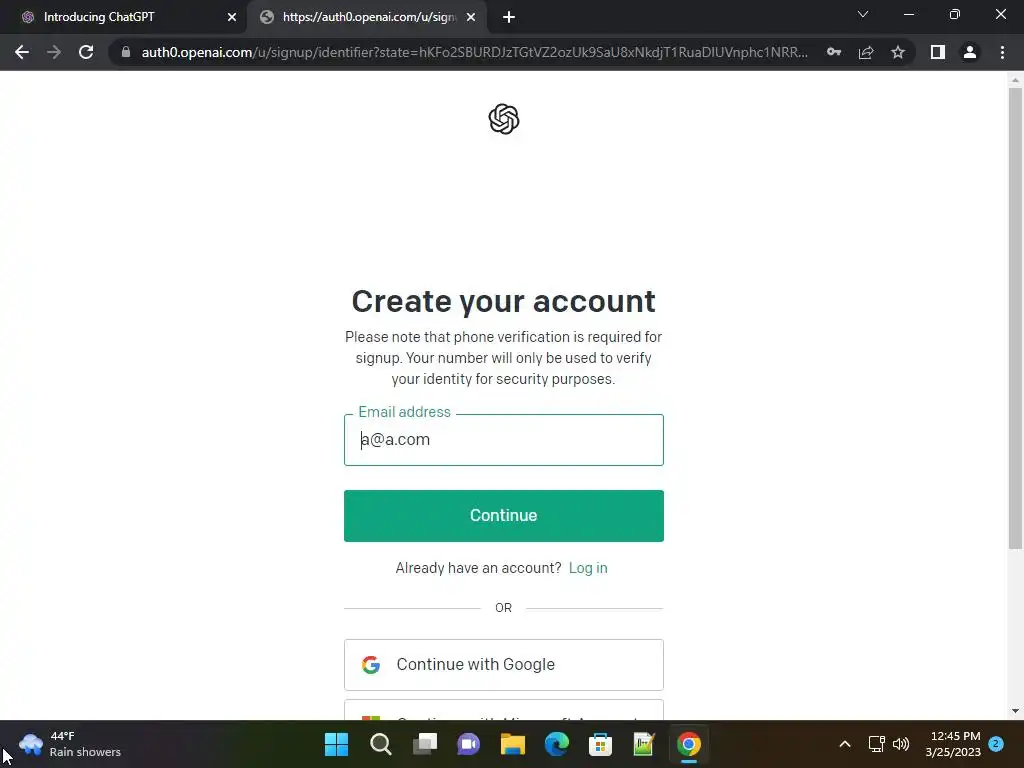Launch File Explorer from taskbar
This screenshot has height=768, width=1024.
tap(513, 744)
